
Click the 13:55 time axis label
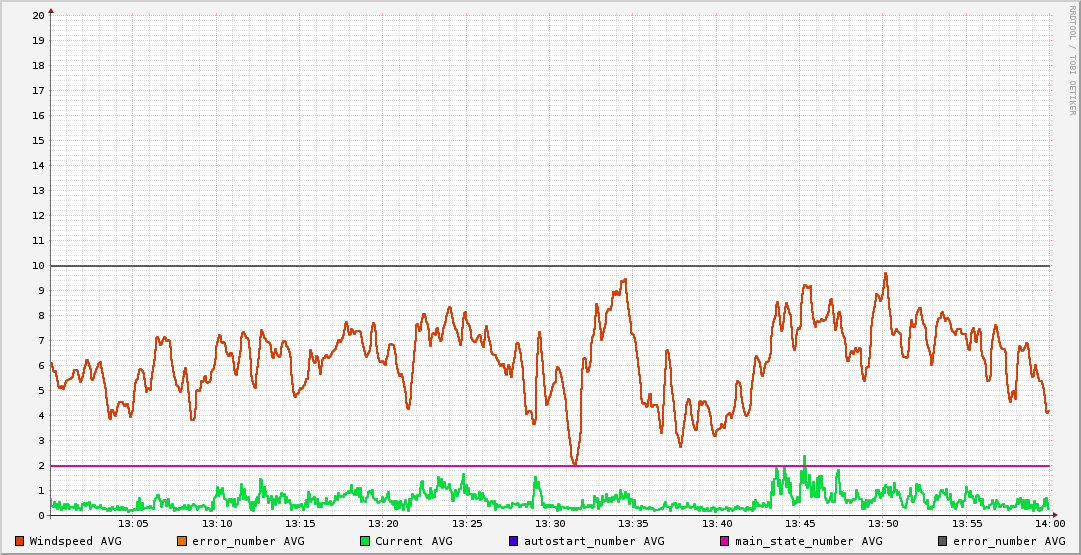click(x=966, y=524)
